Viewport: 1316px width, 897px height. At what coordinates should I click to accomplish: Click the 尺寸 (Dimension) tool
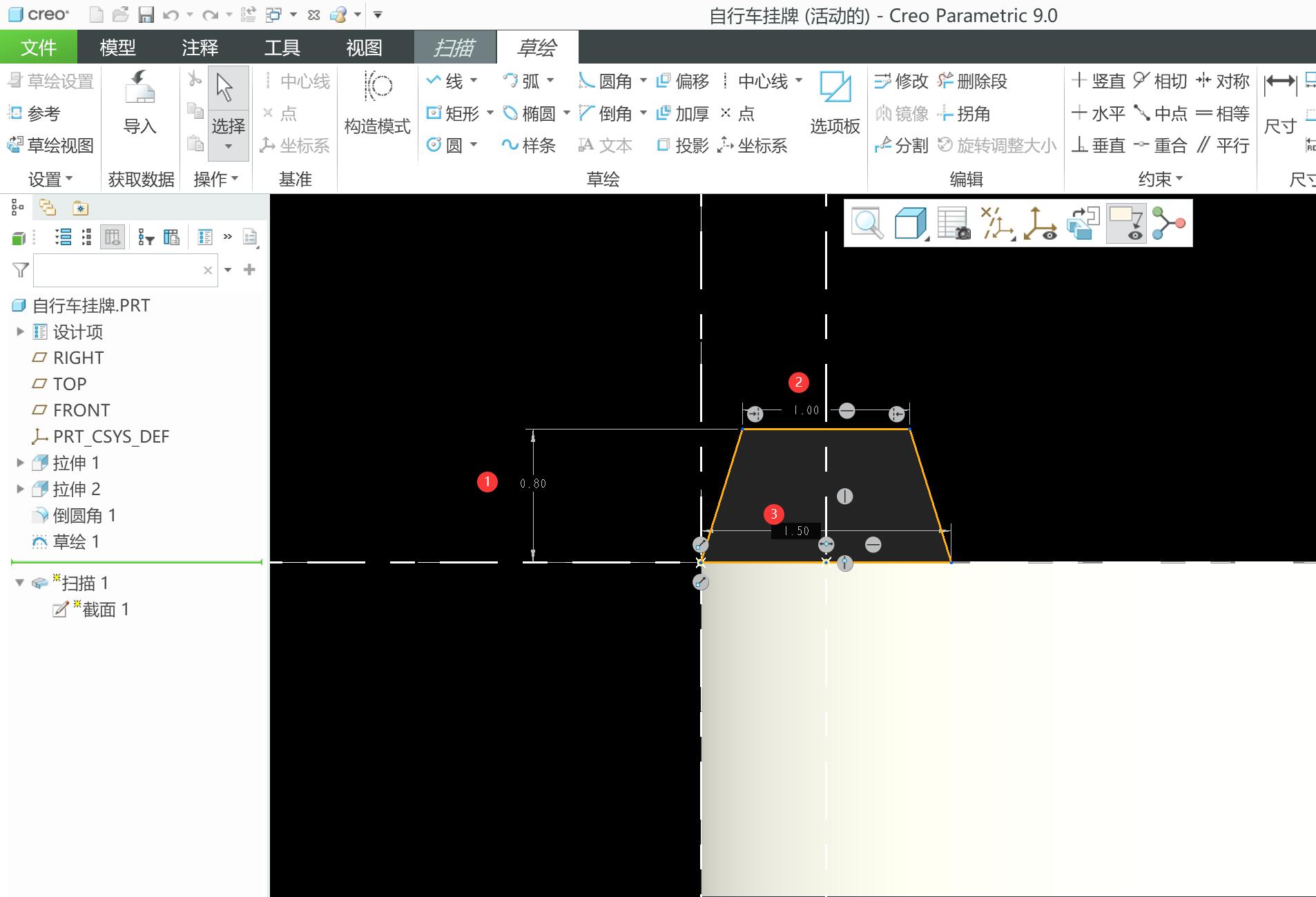click(1280, 104)
